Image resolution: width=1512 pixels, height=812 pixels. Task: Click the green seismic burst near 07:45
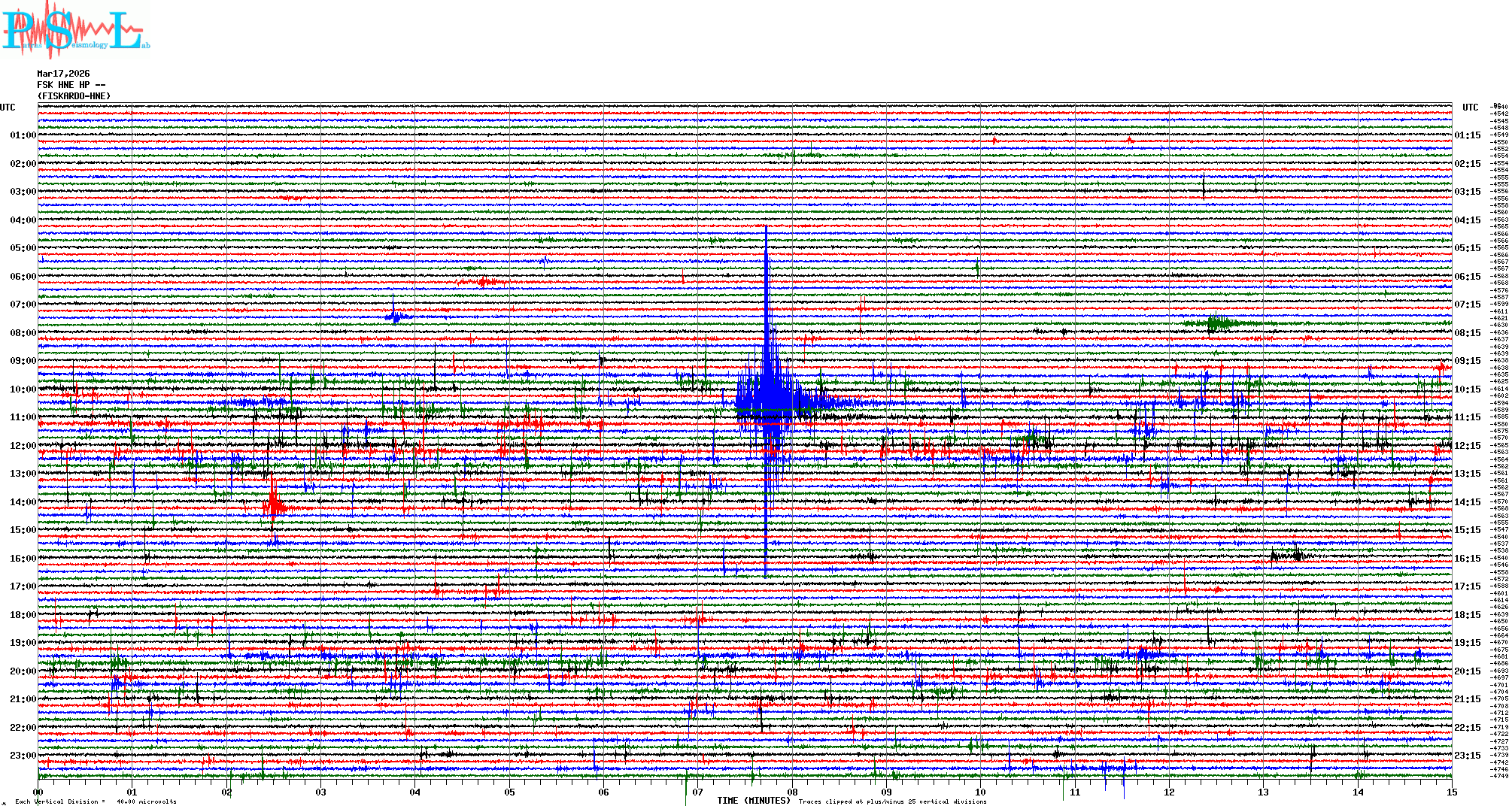coord(1217,324)
